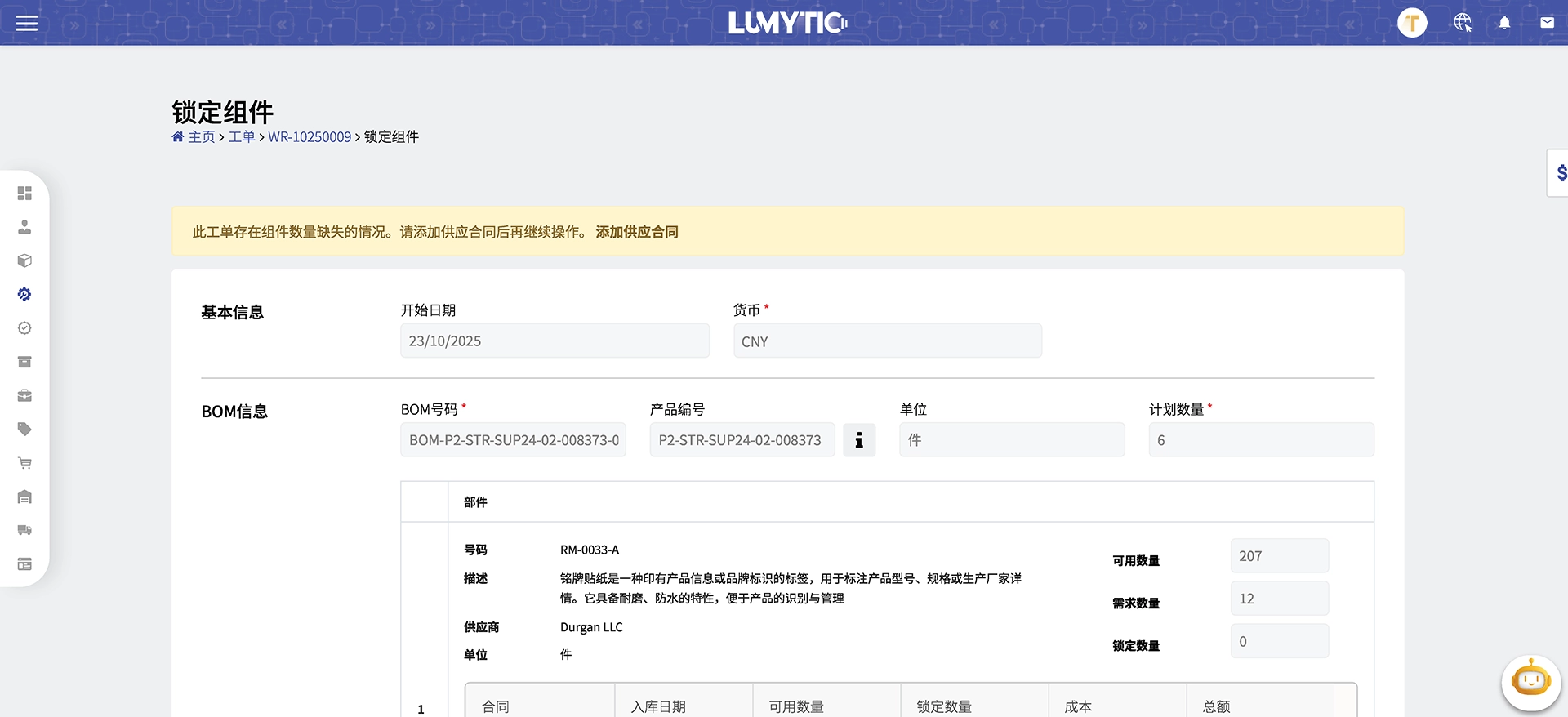Open WR-10250009 breadcrumb link
The image size is (1568, 717).
(x=310, y=137)
